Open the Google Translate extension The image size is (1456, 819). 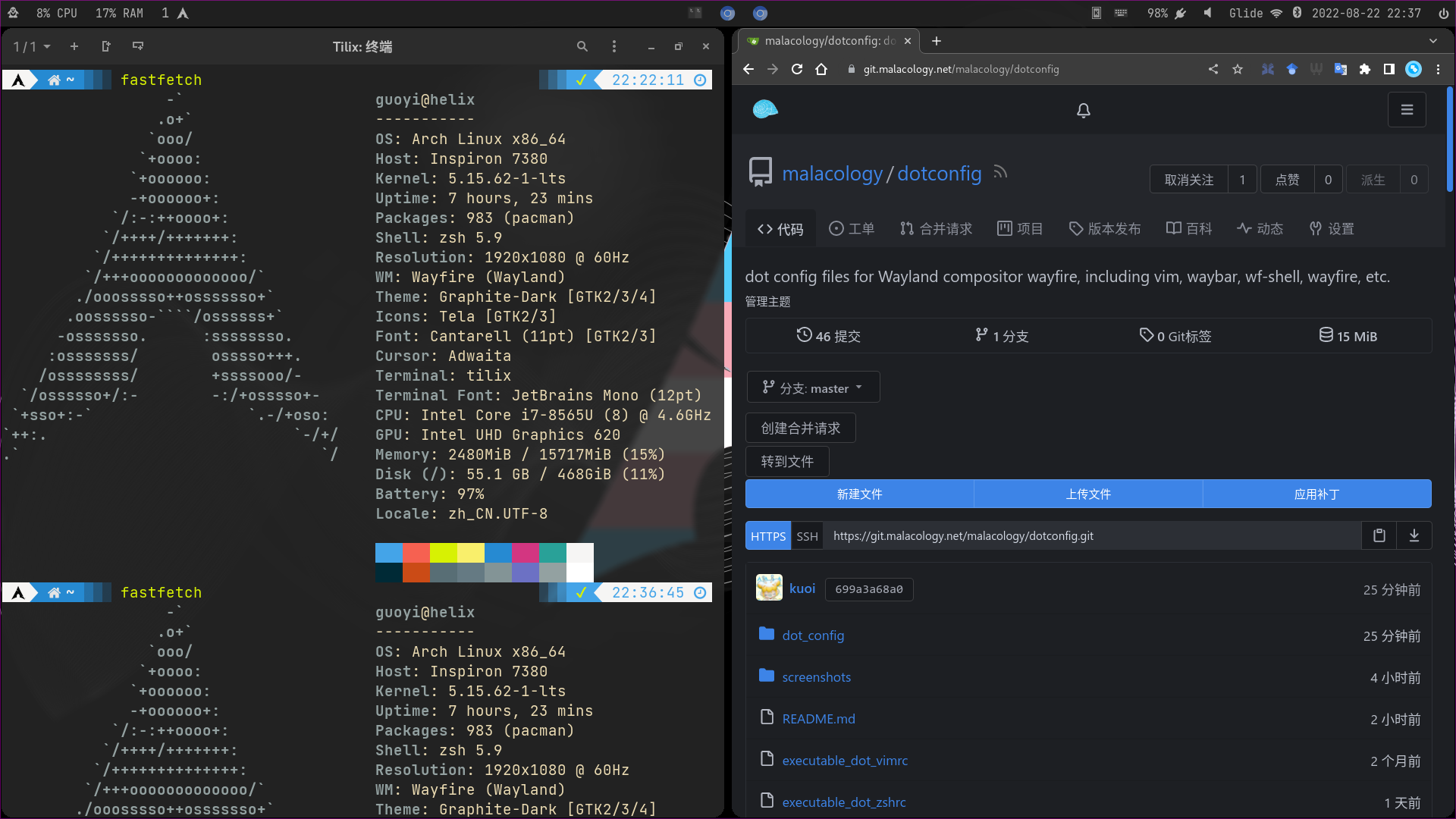coord(1341,69)
